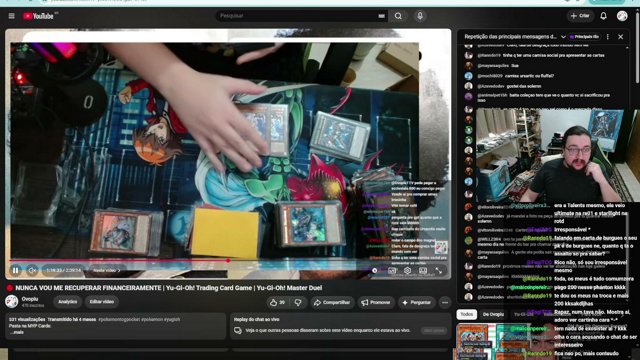
Task: Open more actions three-dot menu below video
Action: tap(445, 302)
